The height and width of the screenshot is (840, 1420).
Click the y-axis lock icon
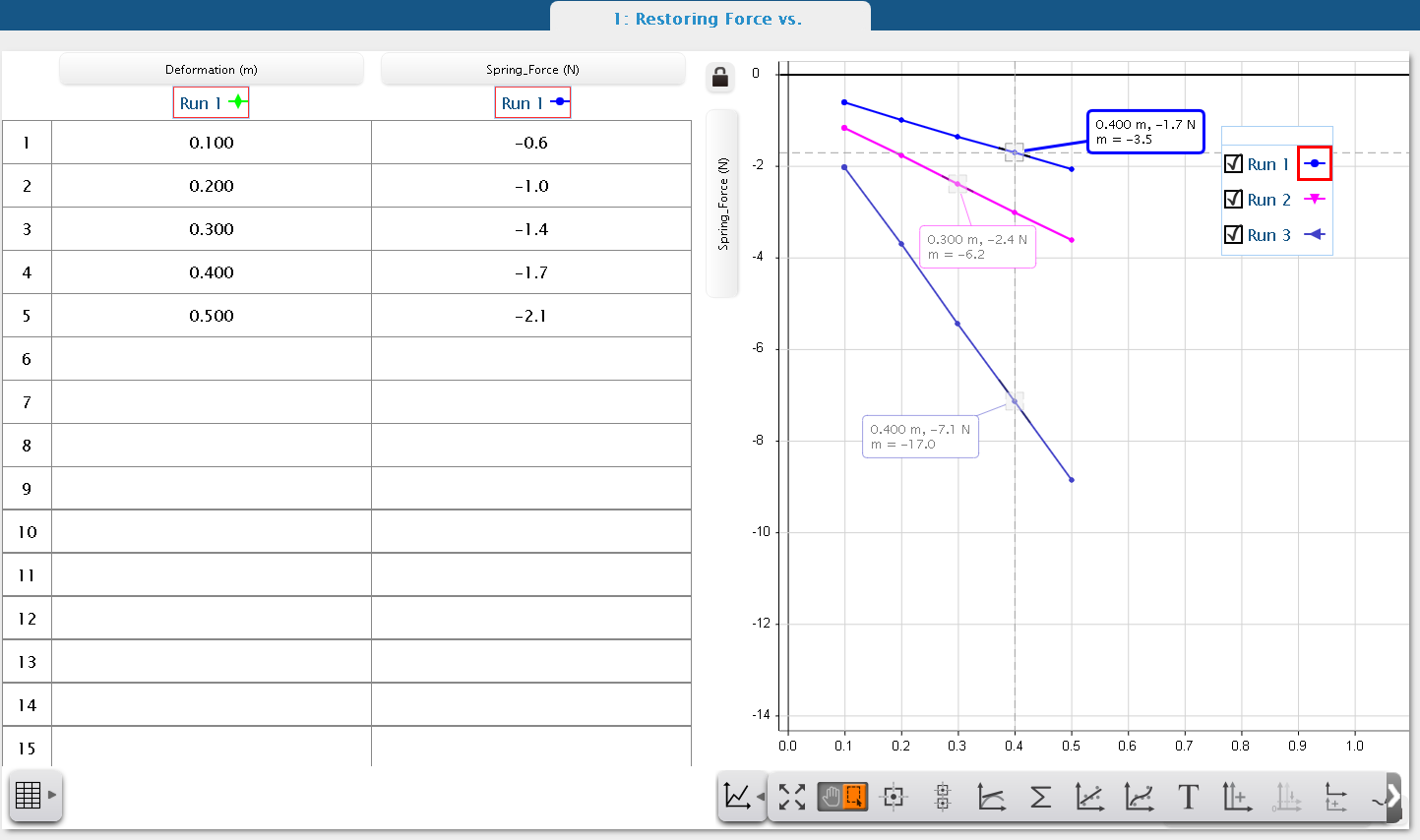pyautogui.click(x=720, y=77)
